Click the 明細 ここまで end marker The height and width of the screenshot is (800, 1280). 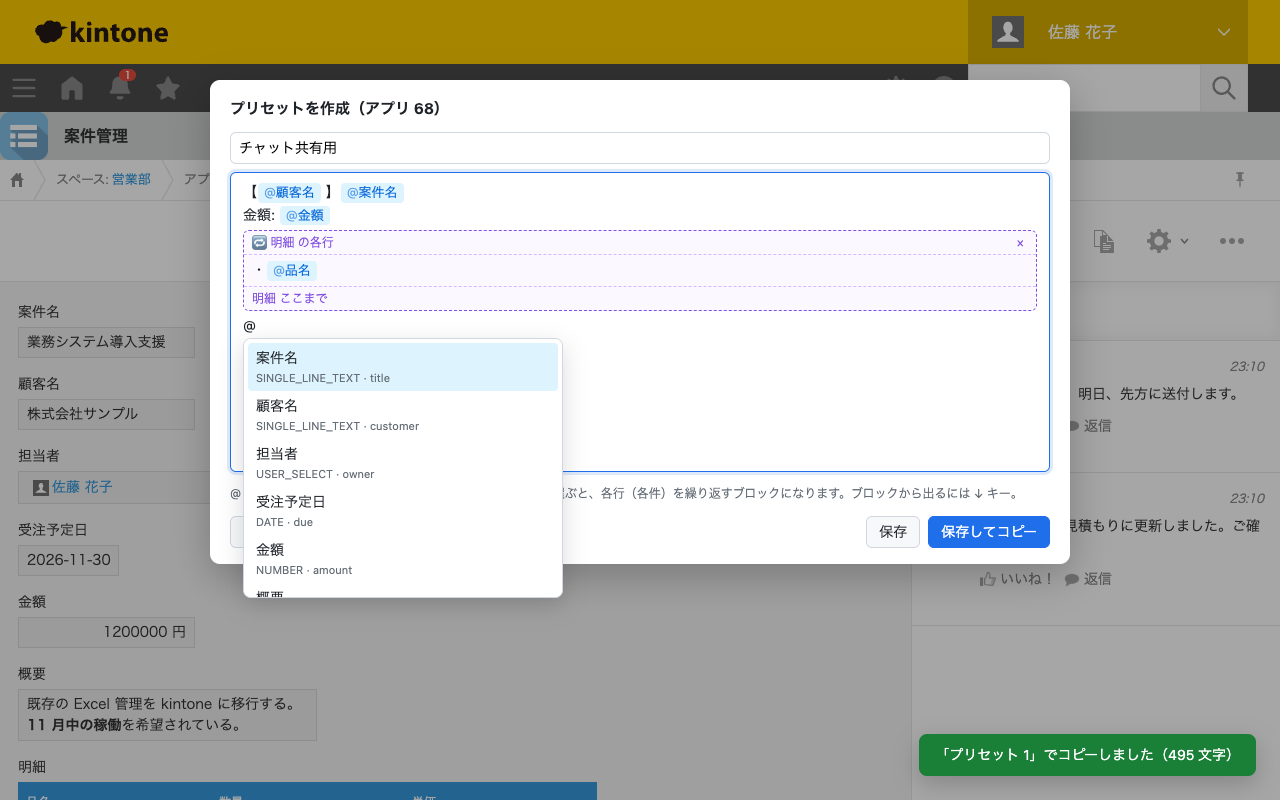[x=290, y=298]
